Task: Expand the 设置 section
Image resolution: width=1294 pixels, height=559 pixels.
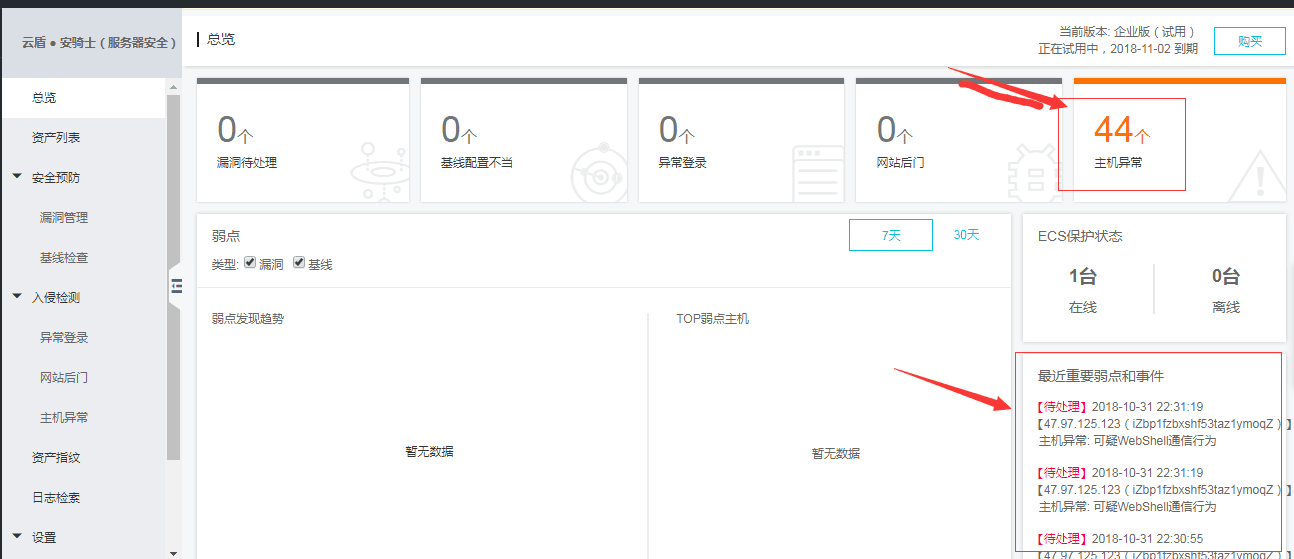Action: (17, 537)
